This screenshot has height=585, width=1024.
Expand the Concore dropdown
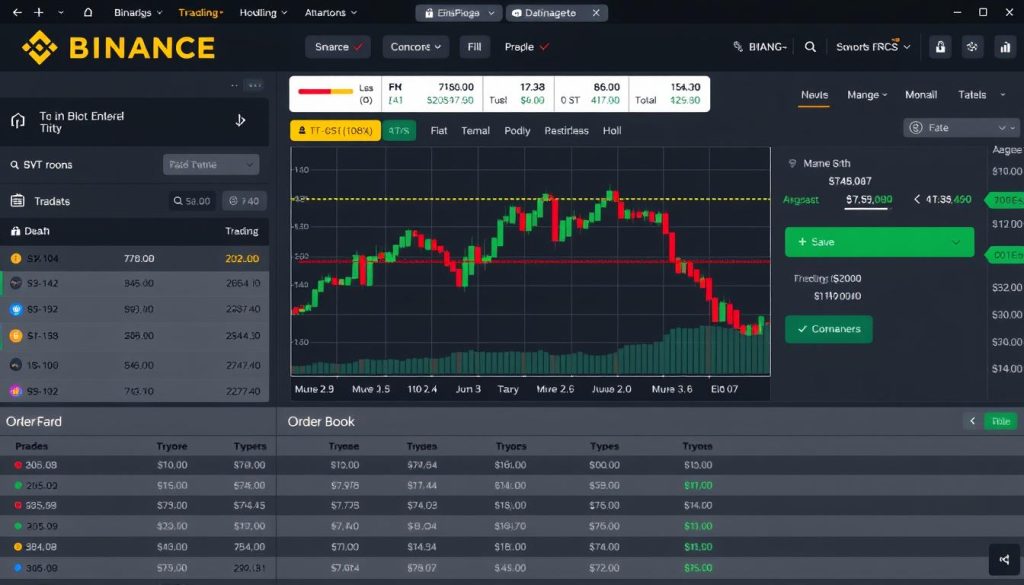tap(415, 47)
